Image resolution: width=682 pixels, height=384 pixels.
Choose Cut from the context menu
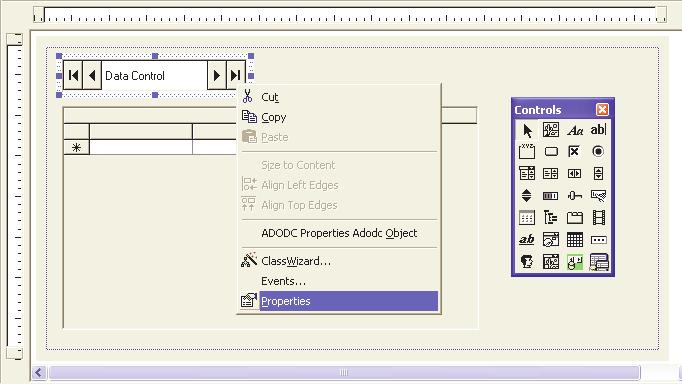click(x=339, y=97)
